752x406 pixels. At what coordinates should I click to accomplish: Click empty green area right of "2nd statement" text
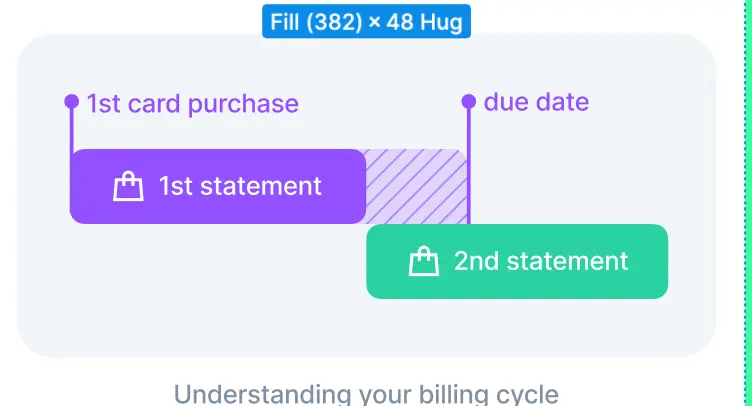tap(650, 262)
